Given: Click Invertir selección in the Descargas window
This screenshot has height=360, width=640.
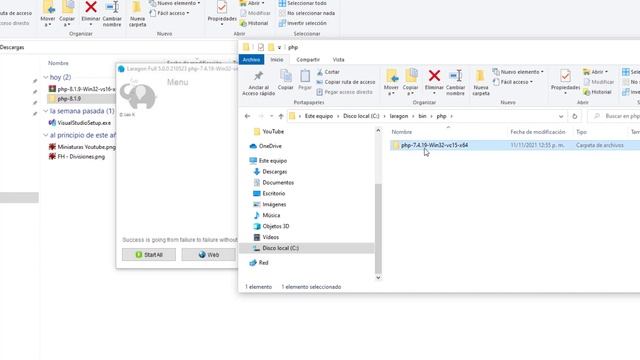Looking at the screenshot, I should coord(302,23).
